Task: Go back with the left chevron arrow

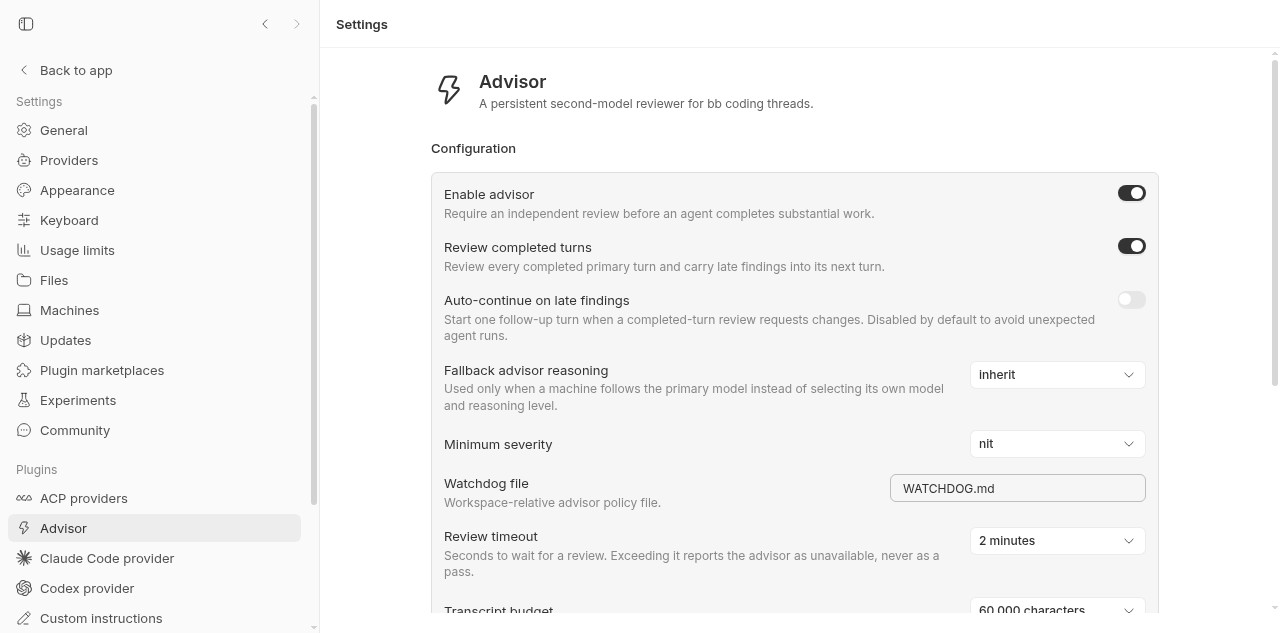Action: point(265,24)
